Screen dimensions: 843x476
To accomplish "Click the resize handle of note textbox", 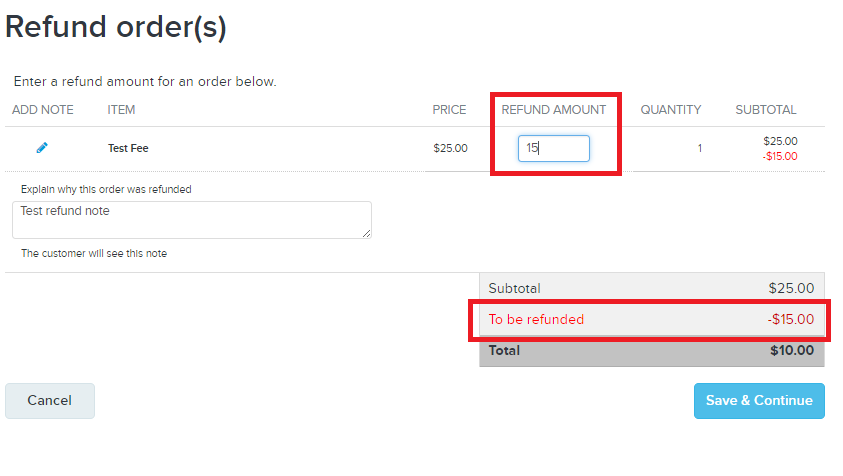I will coord(366,233).
